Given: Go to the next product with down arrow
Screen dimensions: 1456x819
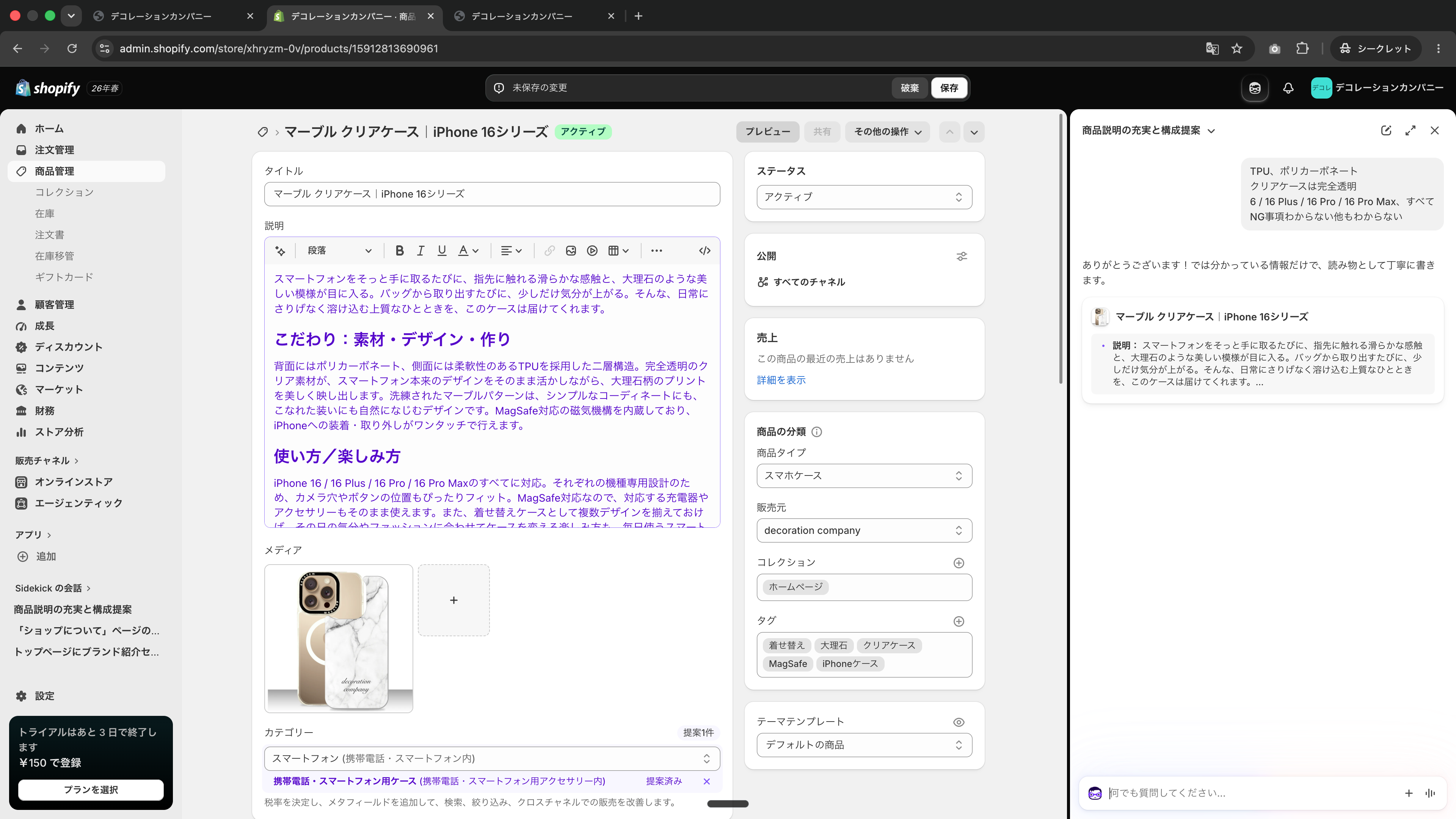Looking at the screenshot, I should (x=974, y=132).
